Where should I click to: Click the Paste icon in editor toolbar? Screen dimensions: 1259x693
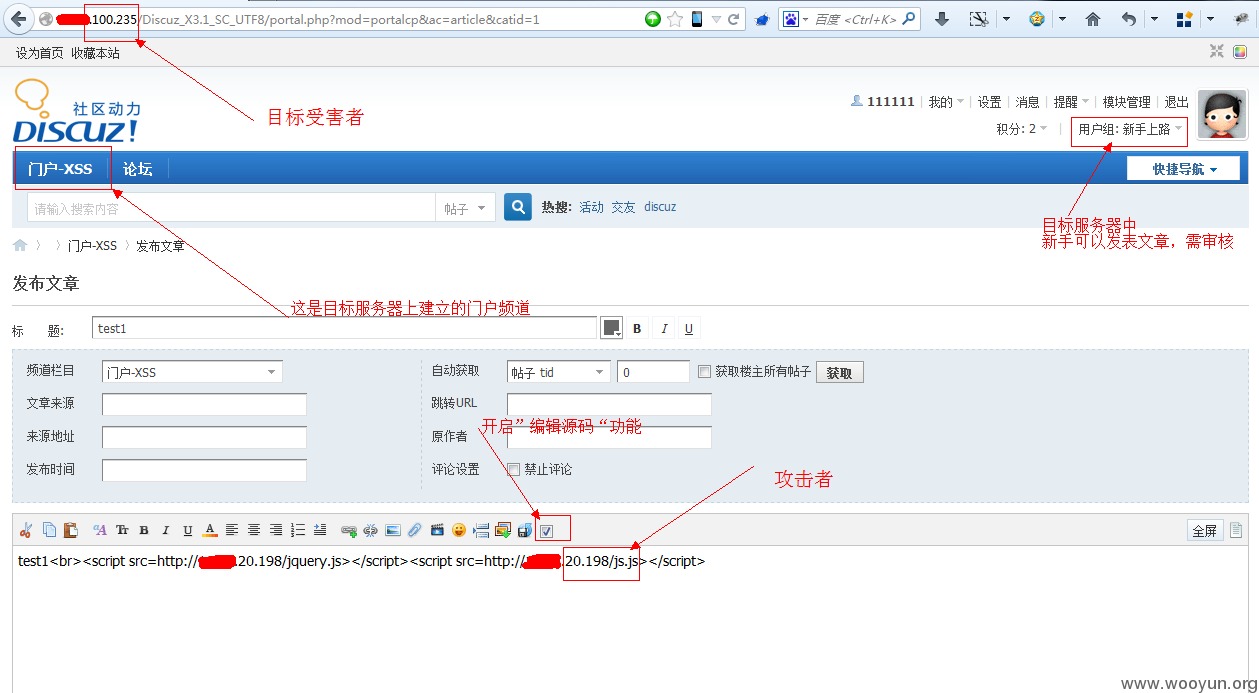tap(71, 530)
